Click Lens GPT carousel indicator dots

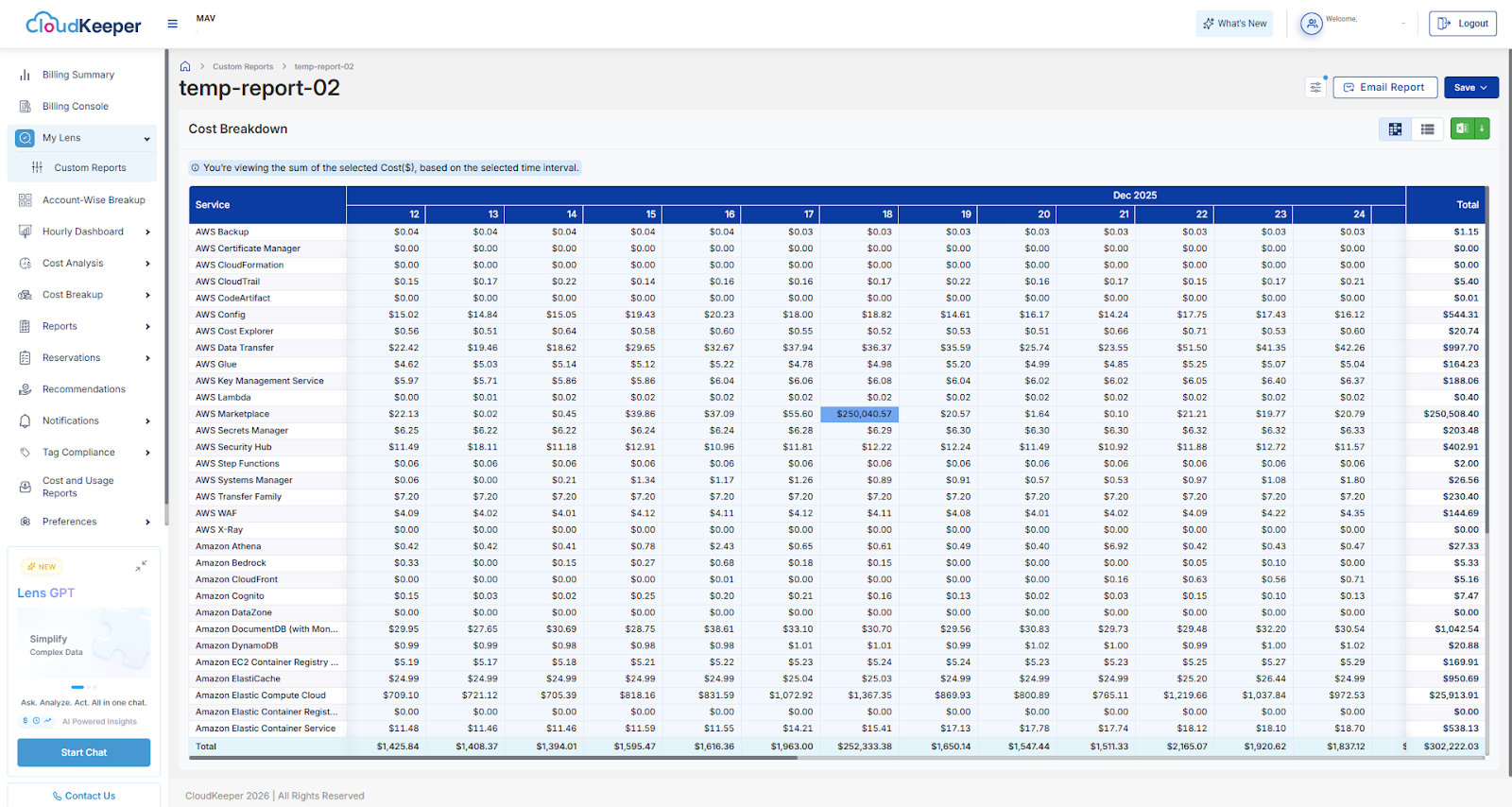(83, 687)
